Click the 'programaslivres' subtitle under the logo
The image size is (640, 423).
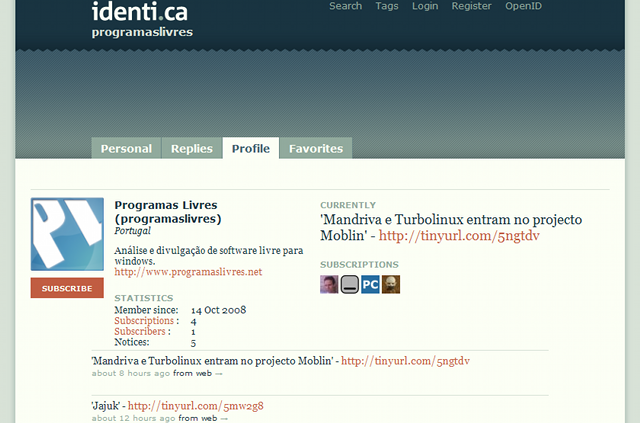click(142, 32)
